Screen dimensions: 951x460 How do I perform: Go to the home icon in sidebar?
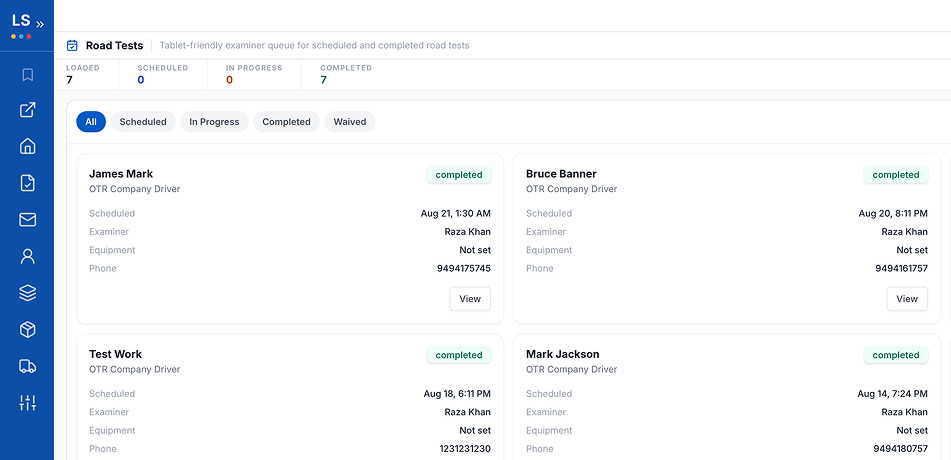27,146
